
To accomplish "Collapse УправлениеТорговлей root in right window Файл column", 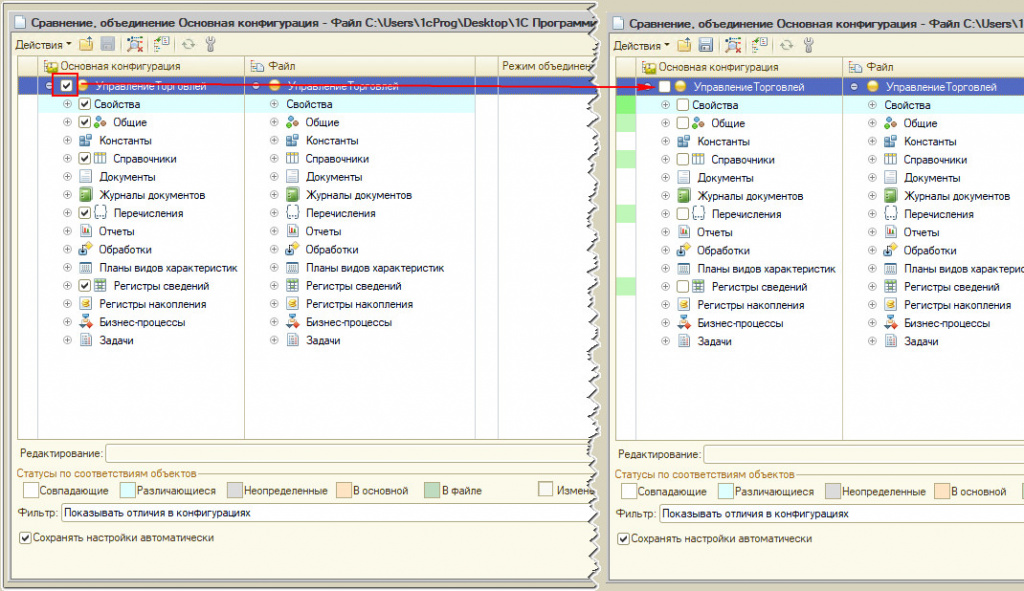I will pos(854,86).
